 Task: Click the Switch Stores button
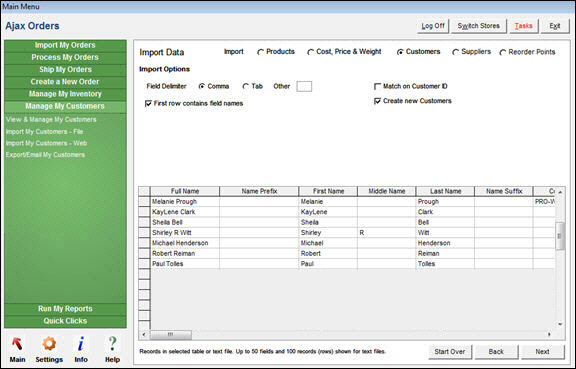(x=479, y=26)
